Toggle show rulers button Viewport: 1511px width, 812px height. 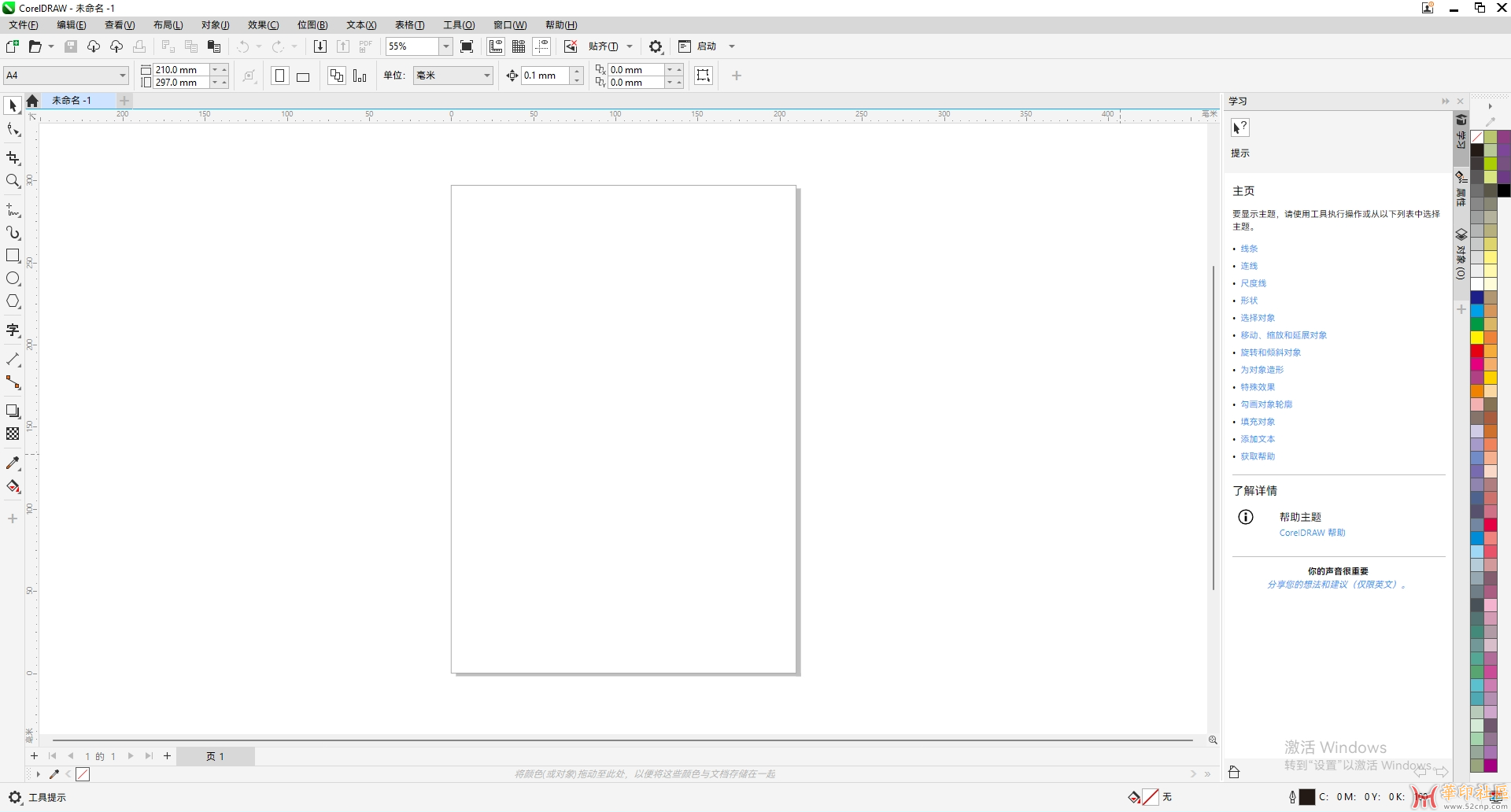(x=496, y=46)
